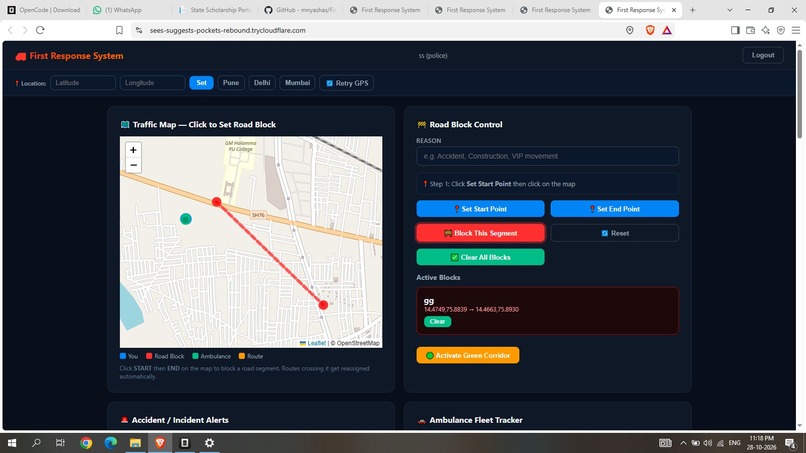Open the Brave wallet icon
Image resolution: width=806 pixels, height=453 pixels.
(750, 30)
